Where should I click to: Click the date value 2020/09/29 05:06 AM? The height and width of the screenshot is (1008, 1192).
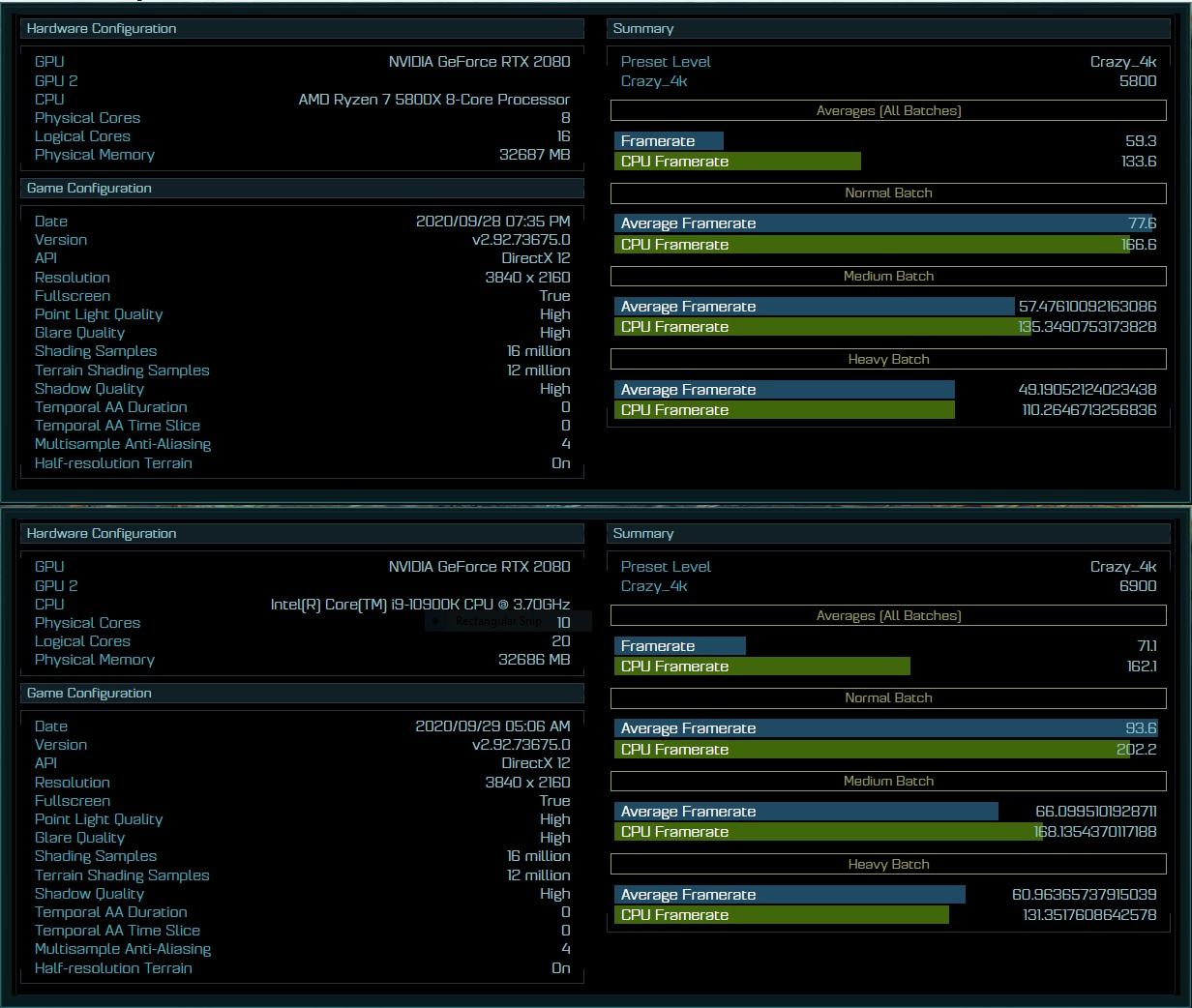click(492, 726)
